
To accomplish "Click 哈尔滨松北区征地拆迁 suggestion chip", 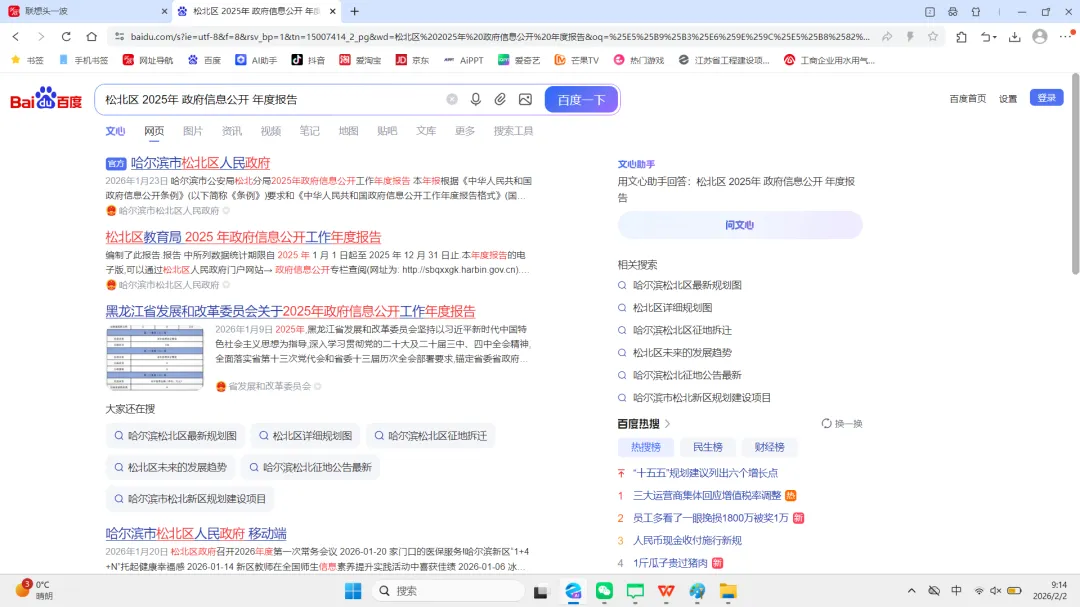I will [430, 435].
